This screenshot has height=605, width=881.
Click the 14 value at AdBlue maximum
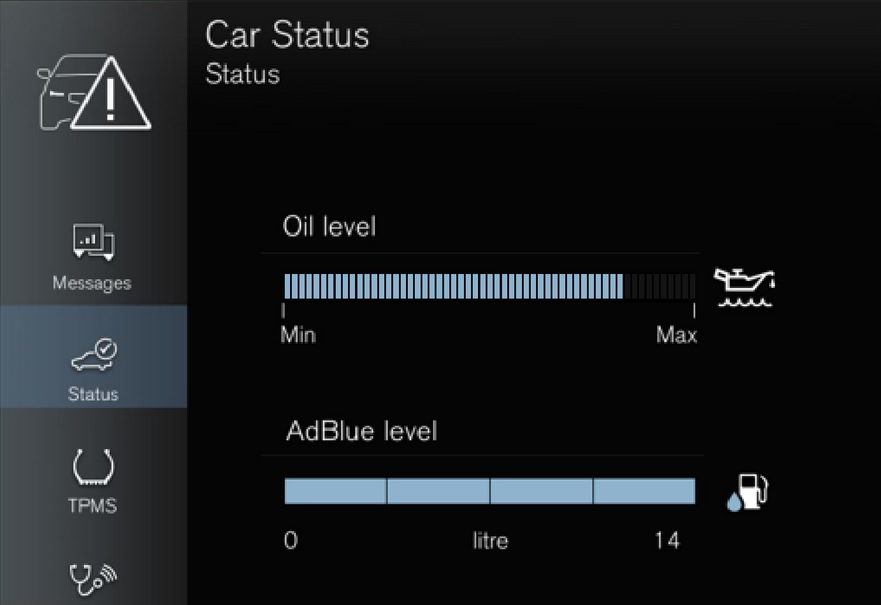coord(667,540)
